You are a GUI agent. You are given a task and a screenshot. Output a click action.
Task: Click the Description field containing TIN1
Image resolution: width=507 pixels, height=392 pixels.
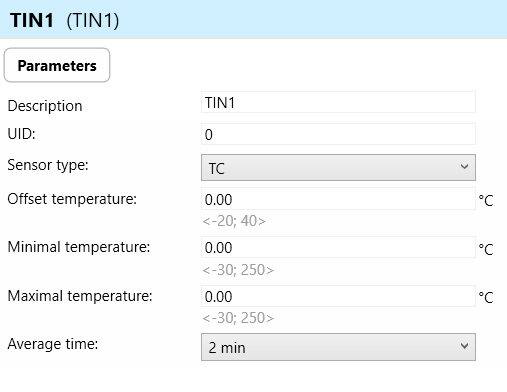[338, 102]
